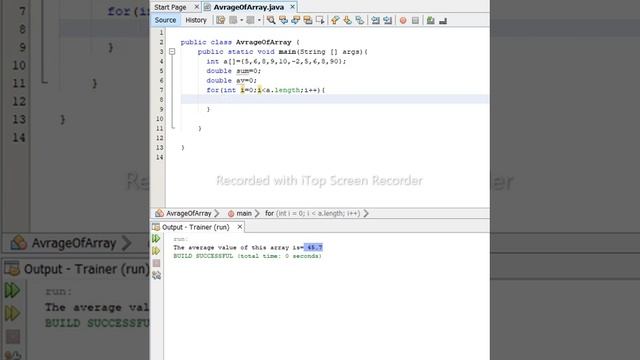The width and height of the screenshot is (640, 360).
Task: Find the next occurrence
Action: pyautogui.click(x=296, y=20)
